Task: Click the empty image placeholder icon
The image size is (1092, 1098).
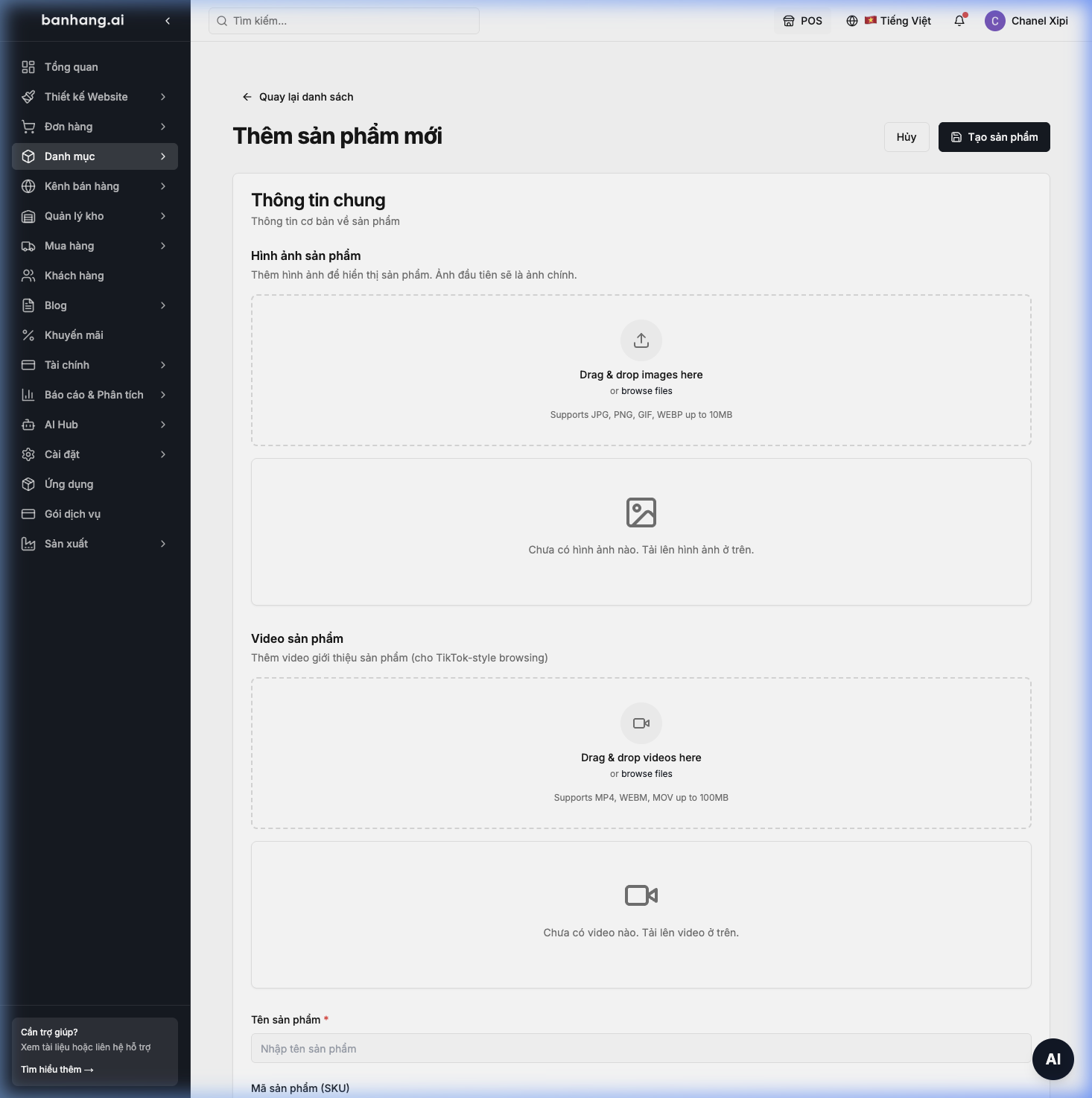Action: (x=641, y=512)
